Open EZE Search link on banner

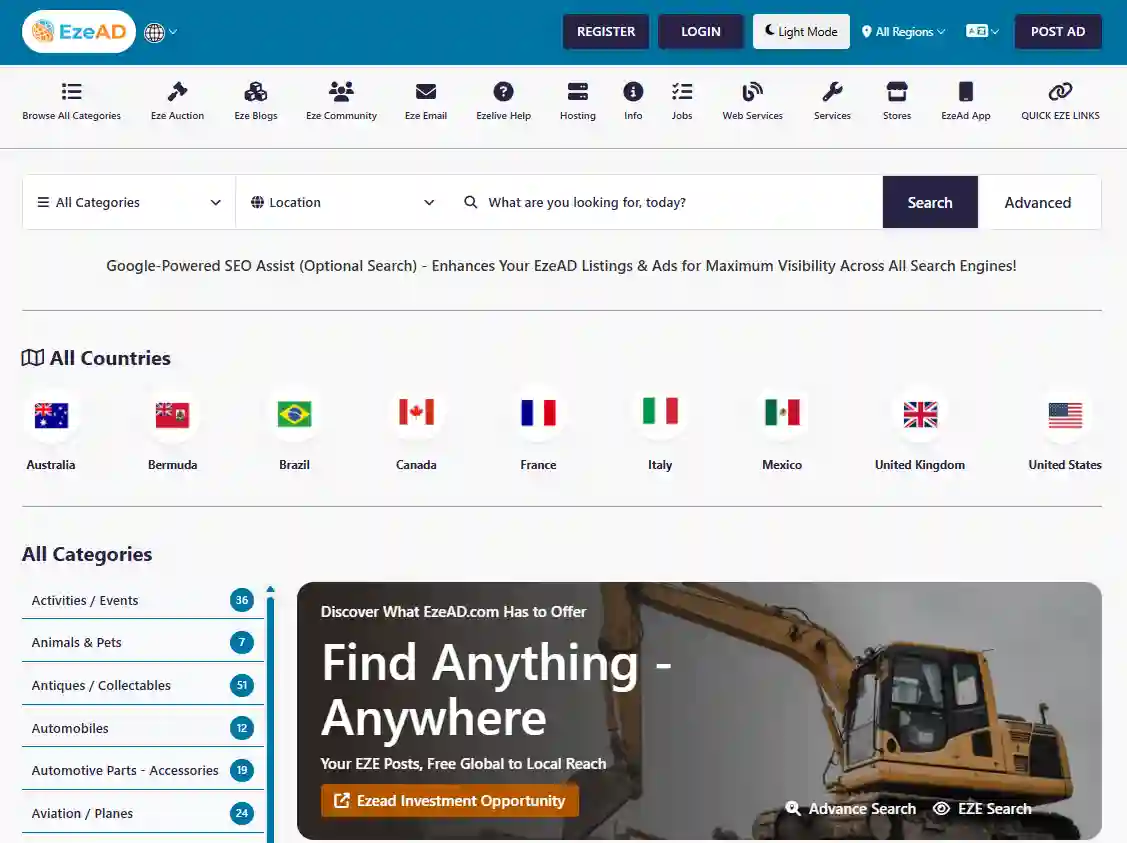pos(982,809)
